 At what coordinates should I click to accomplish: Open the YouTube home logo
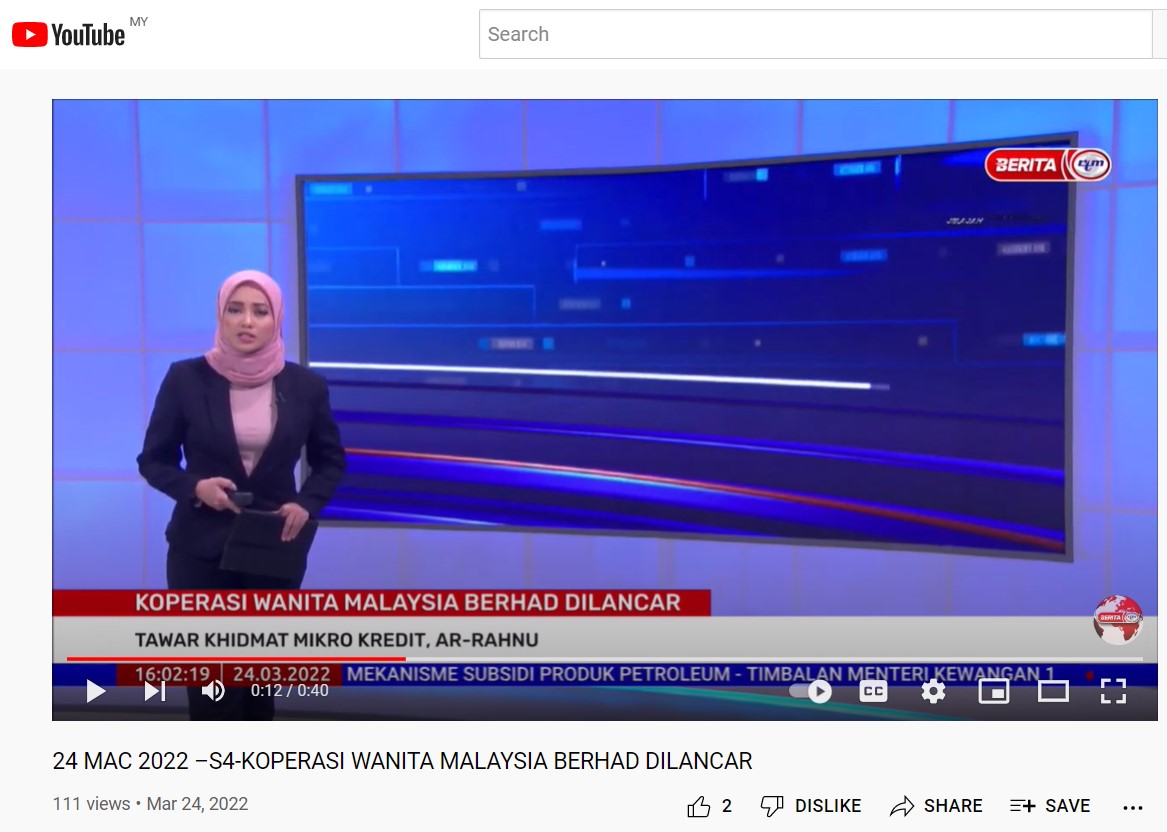[68, 34]
